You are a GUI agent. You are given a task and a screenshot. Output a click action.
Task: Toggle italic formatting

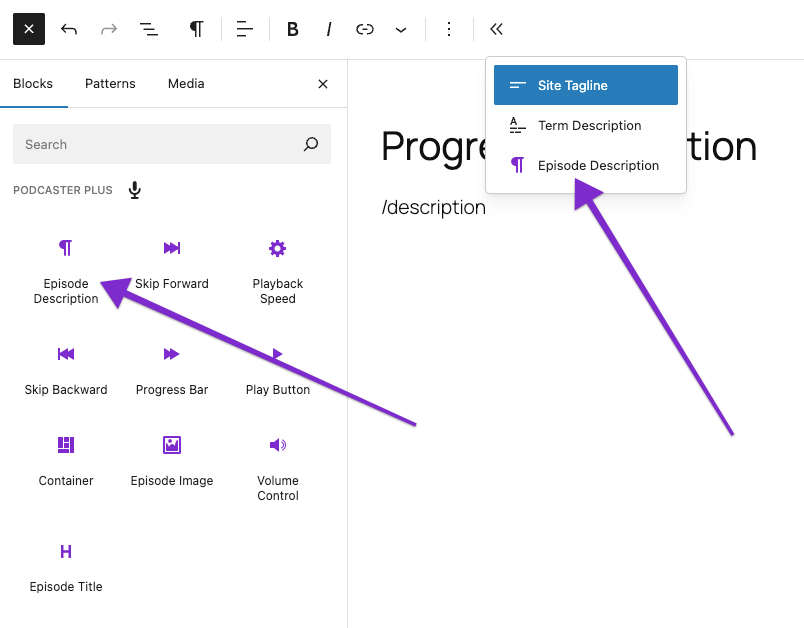329,29
